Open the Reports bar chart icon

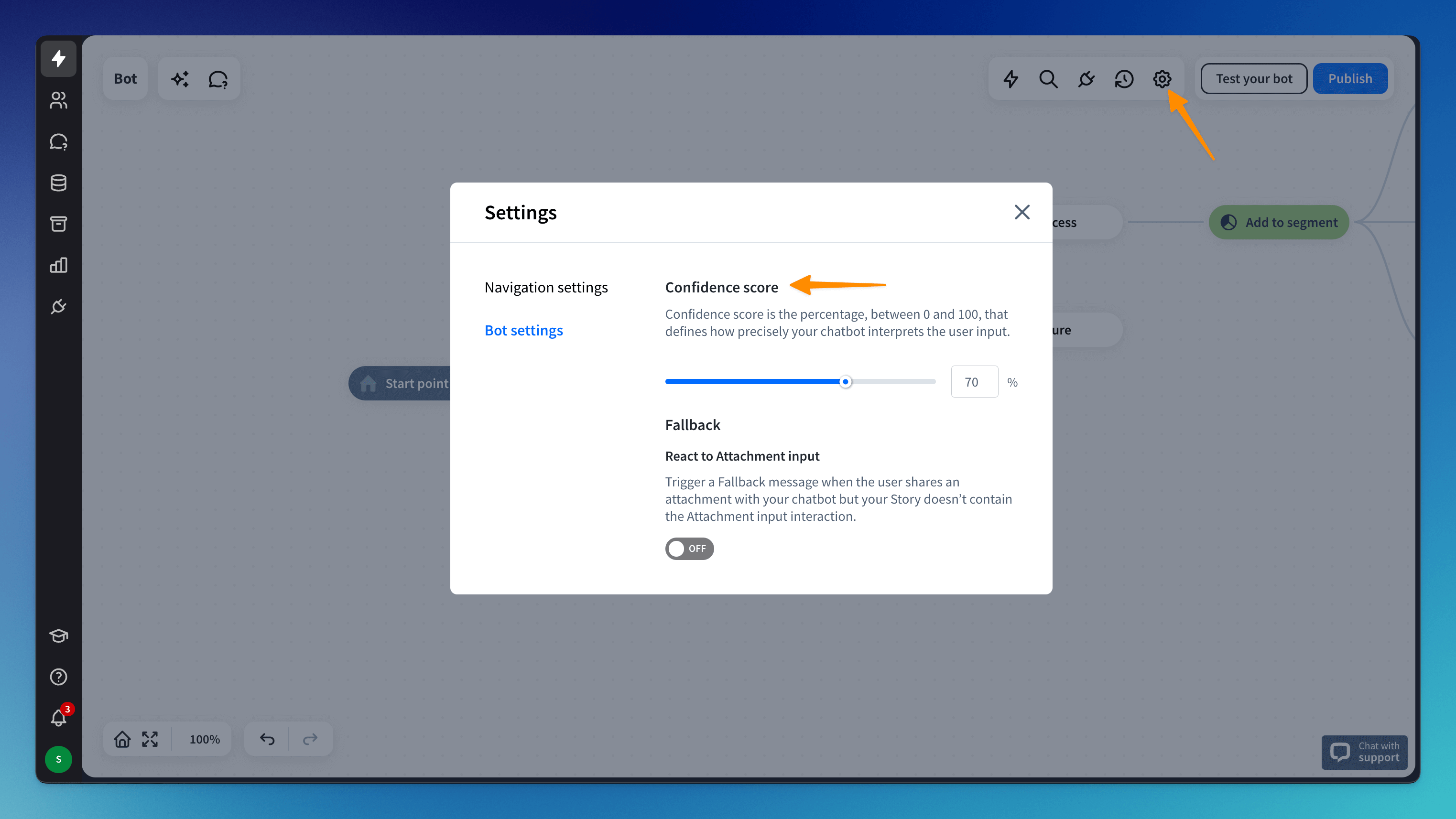tap(58, 266)
